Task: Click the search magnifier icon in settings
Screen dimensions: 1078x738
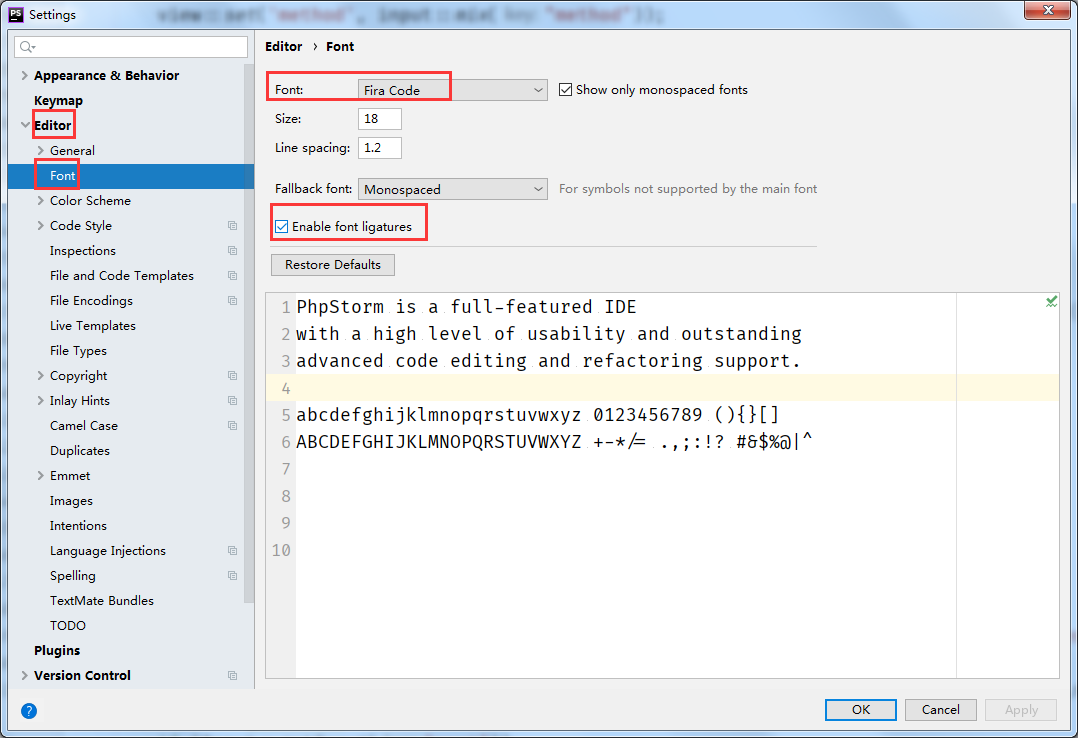Action: [x=28, y=47]
